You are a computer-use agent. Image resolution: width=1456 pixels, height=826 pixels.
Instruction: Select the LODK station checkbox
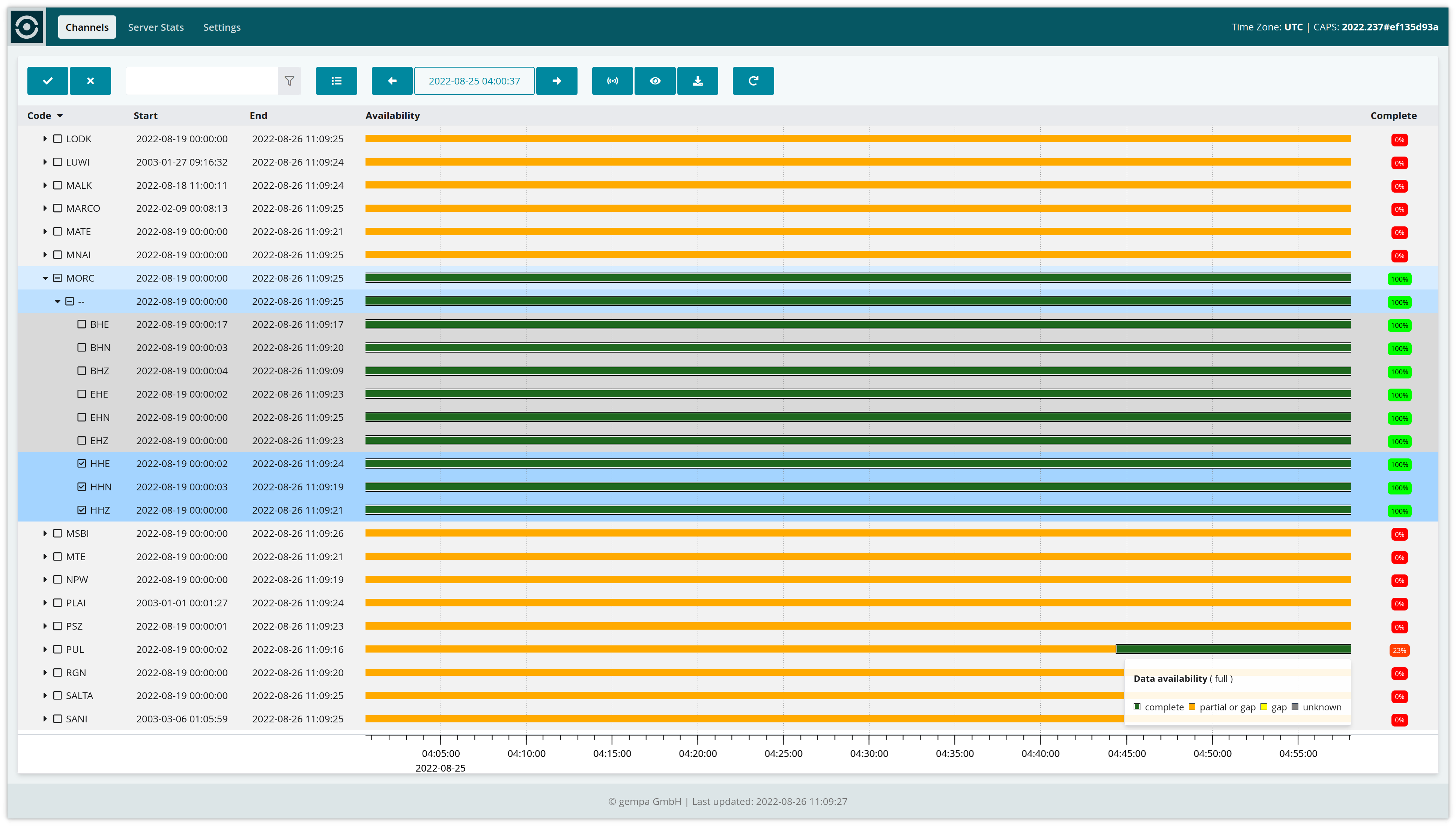tap(57, 139)
